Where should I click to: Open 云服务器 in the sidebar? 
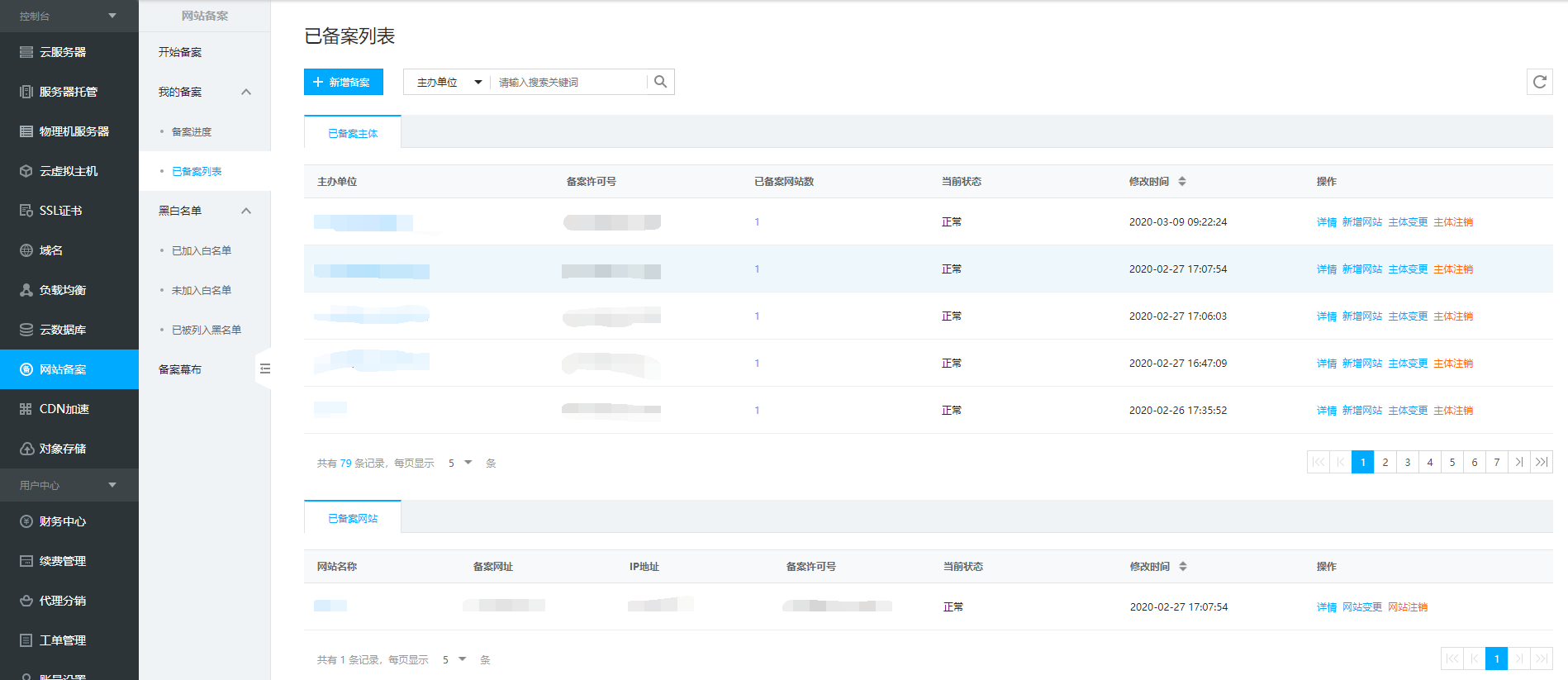[63, 52]
